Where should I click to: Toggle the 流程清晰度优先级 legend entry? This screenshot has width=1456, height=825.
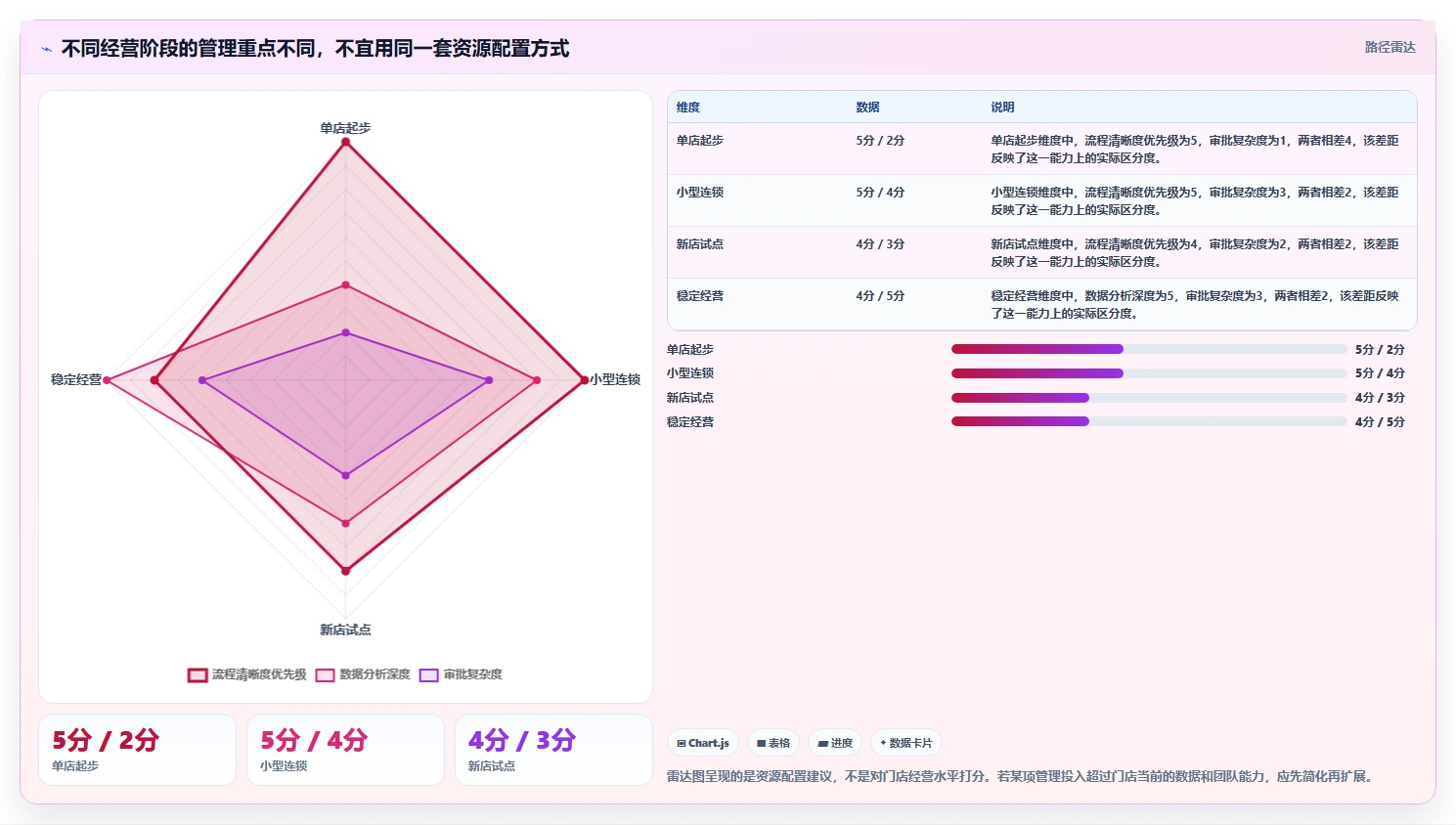click(247, 674)
